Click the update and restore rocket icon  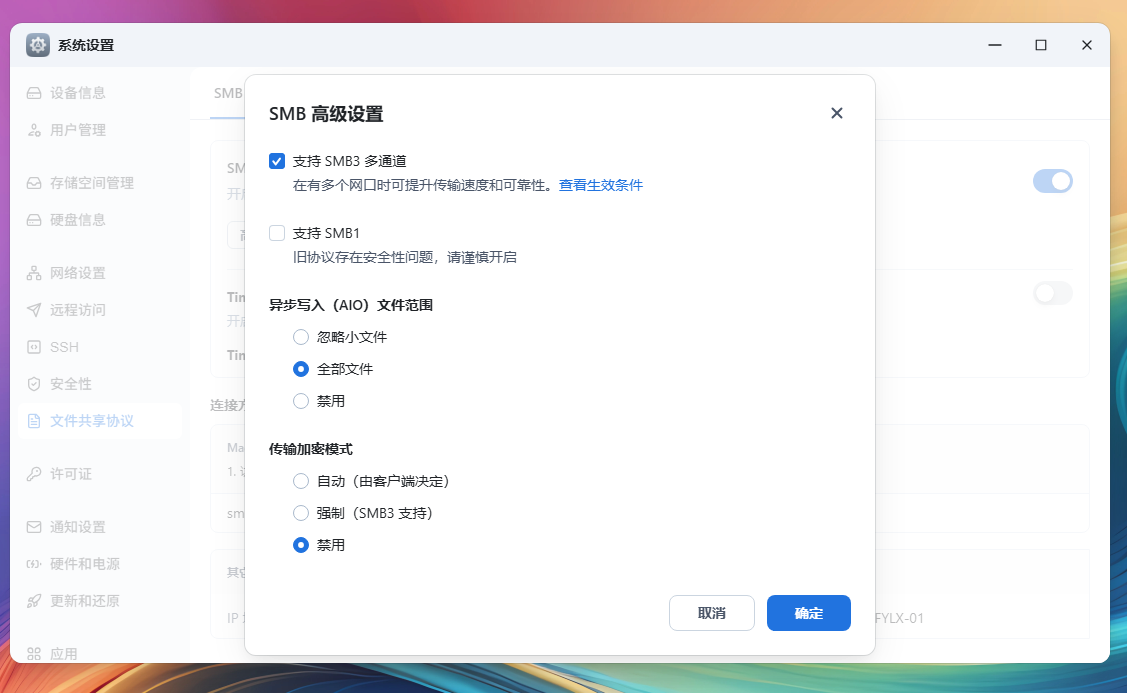pos(34,601)
